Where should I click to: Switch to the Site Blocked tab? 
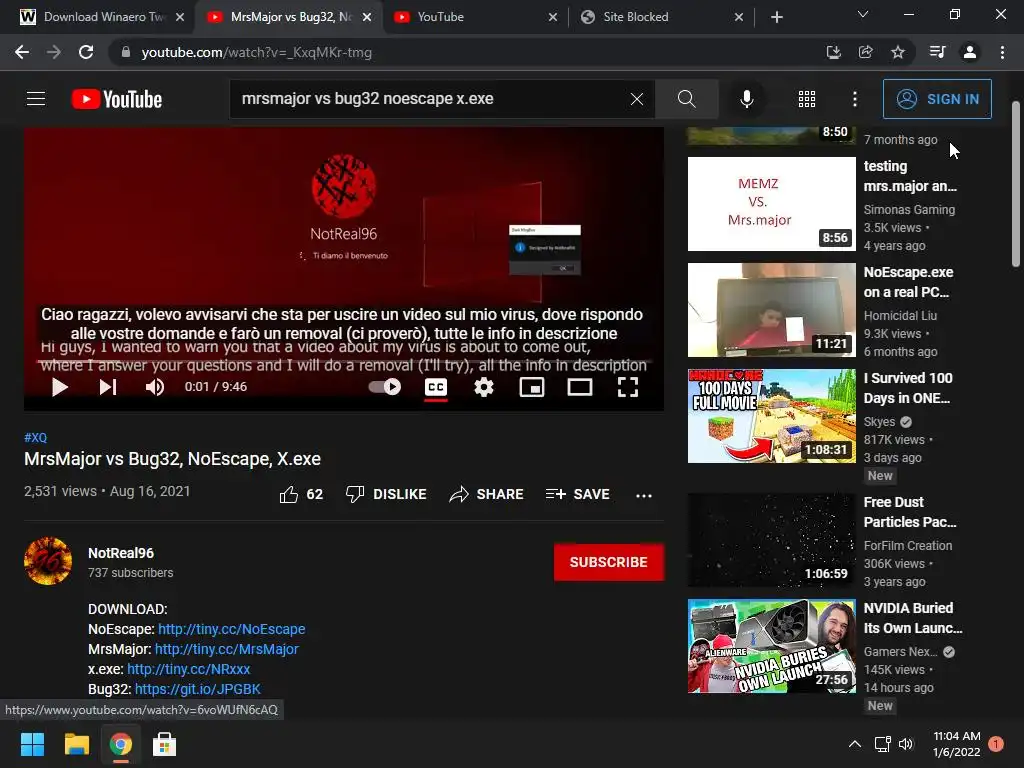(661, 17)
